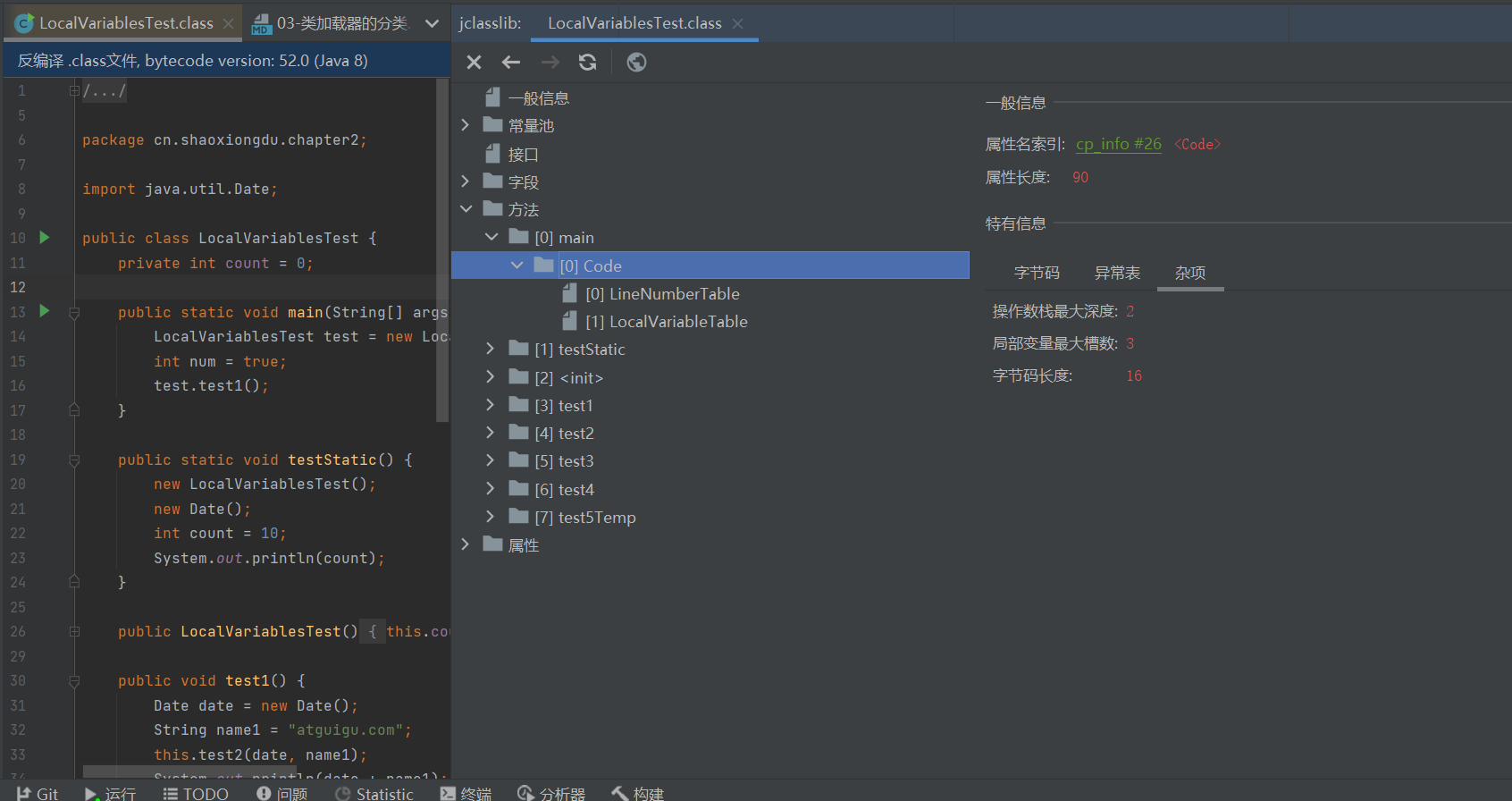Open the 运行 tool window
1512x801 pixels.
pos(110,793)
